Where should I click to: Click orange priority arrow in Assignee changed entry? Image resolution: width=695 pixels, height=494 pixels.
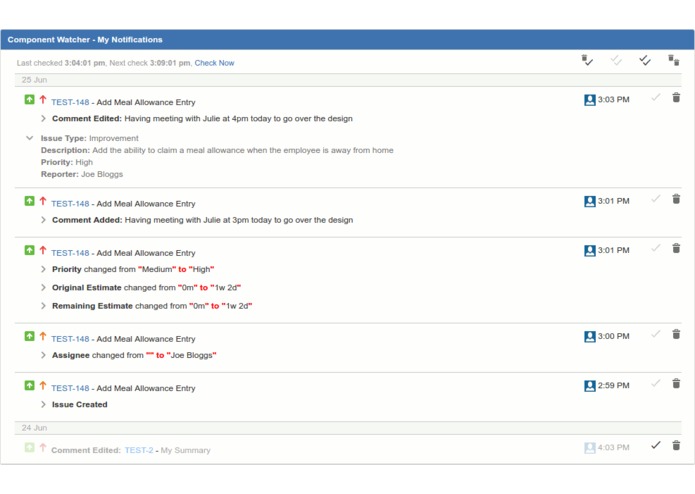[x=43, y=336]
